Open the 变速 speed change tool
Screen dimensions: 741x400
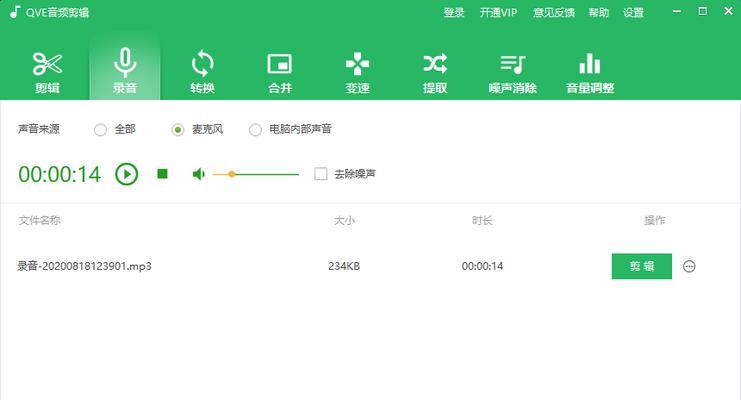[x=357, y=72]
